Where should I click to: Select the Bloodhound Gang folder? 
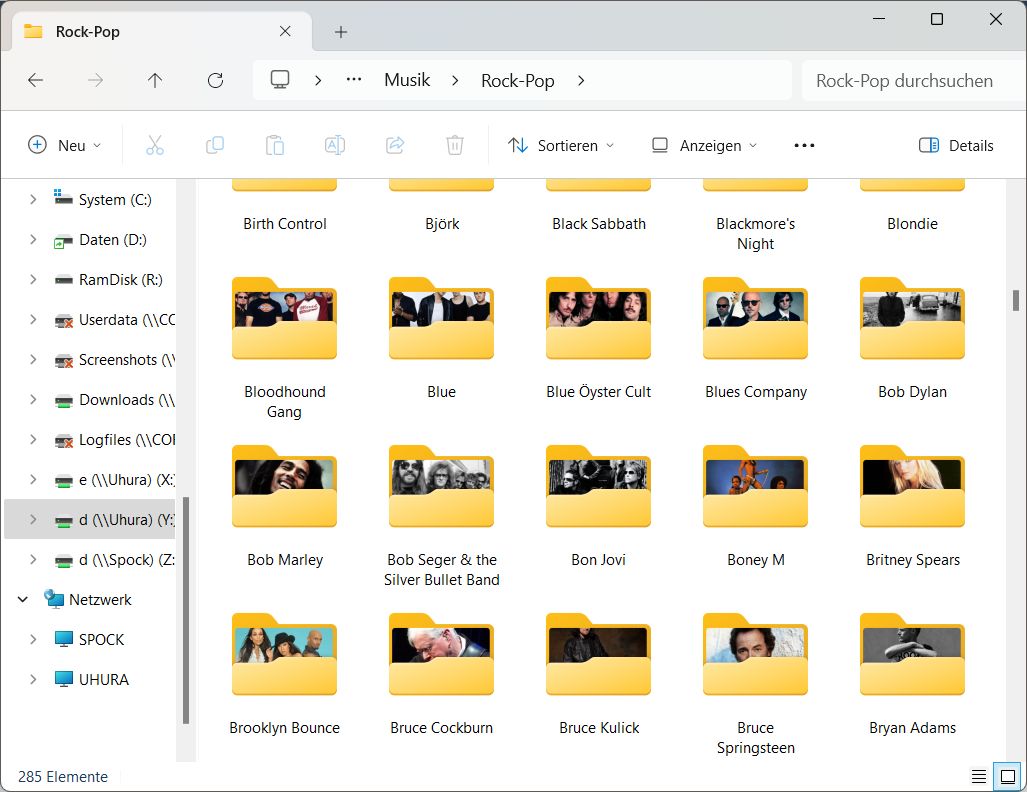point(284,348)
